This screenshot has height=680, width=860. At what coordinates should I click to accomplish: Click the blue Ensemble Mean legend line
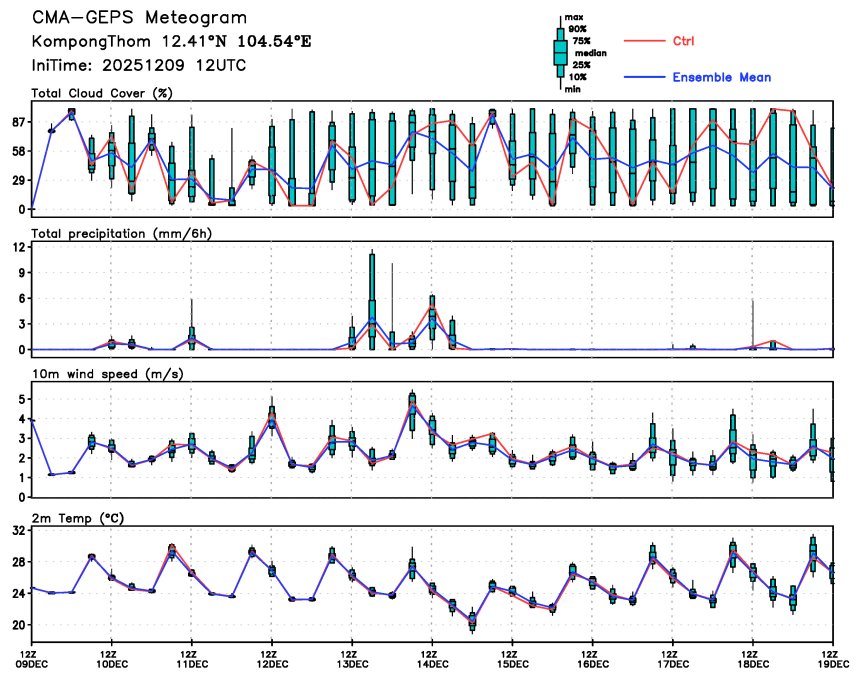coord(644,77)
